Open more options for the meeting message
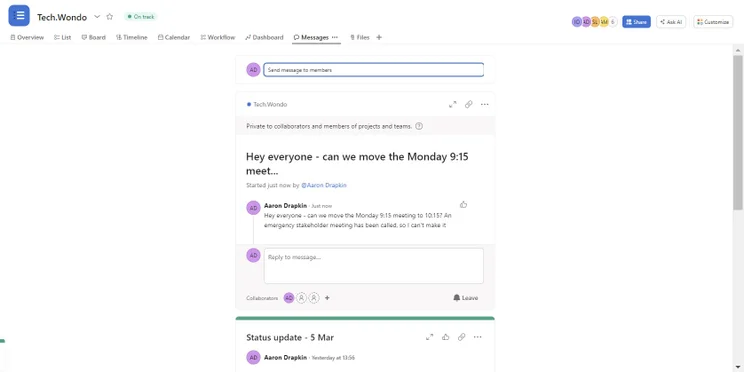The width and height of the screenshot is (744, 372). tap(484, 104)
